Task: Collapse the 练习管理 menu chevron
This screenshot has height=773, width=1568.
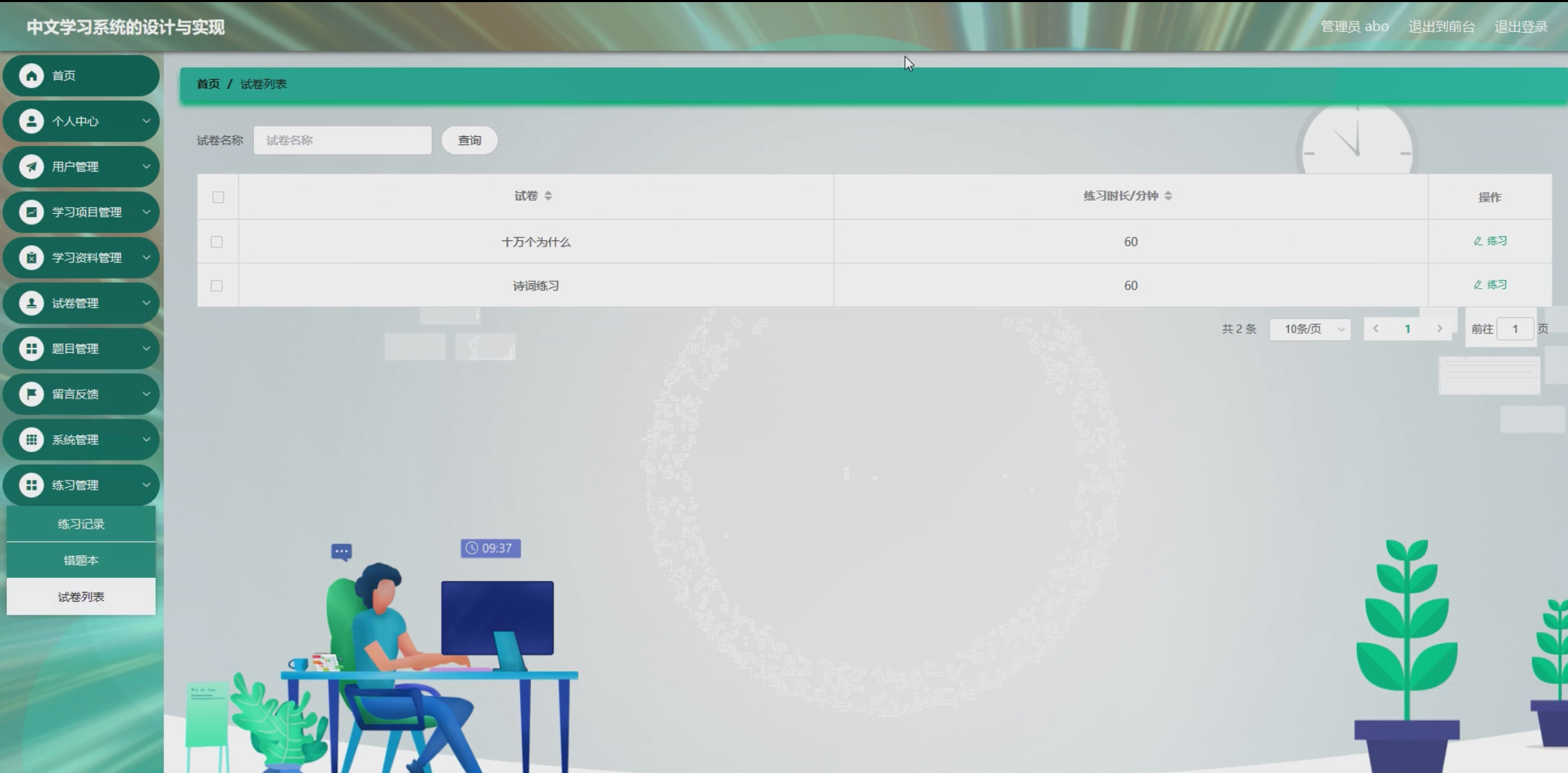Action: tap(146, 485)
